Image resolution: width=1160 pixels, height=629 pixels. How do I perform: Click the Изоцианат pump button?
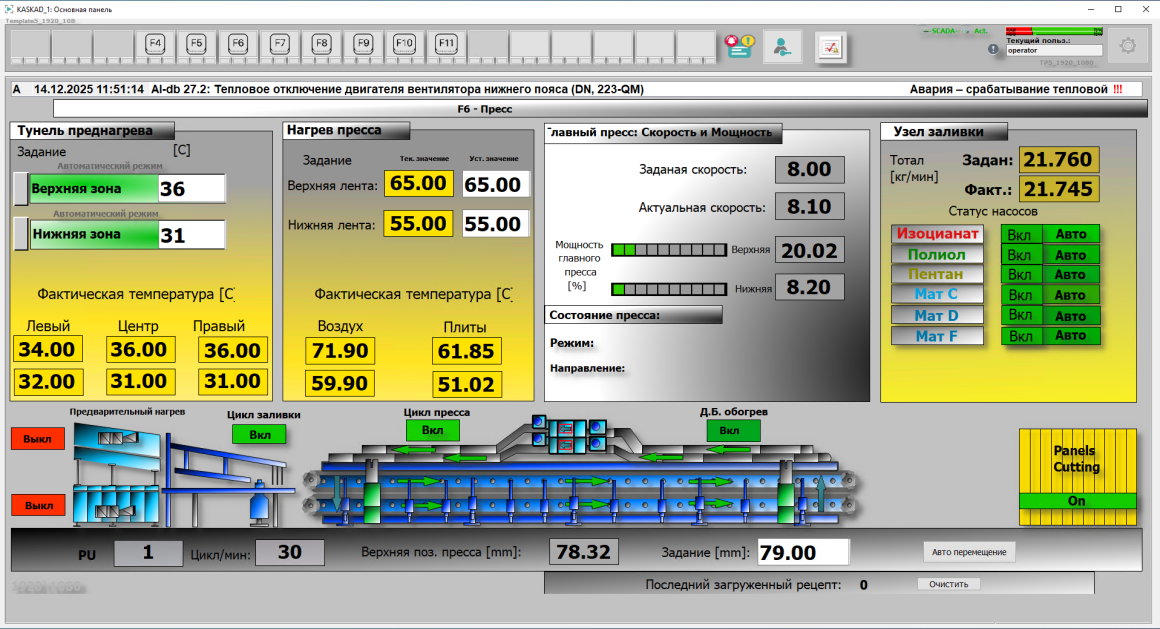937,233
